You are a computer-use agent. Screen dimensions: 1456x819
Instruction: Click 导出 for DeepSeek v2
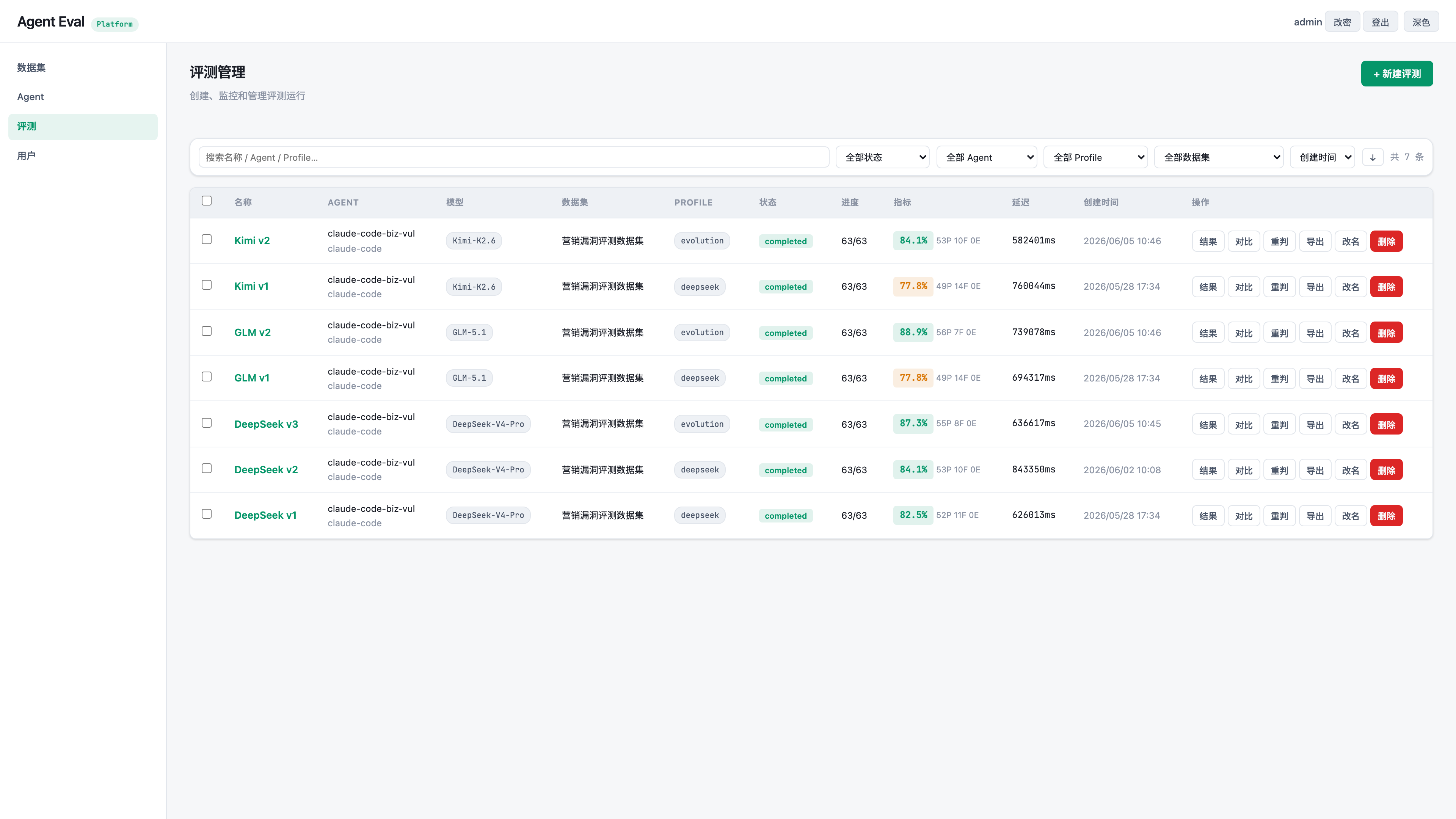coord(1315,470)
